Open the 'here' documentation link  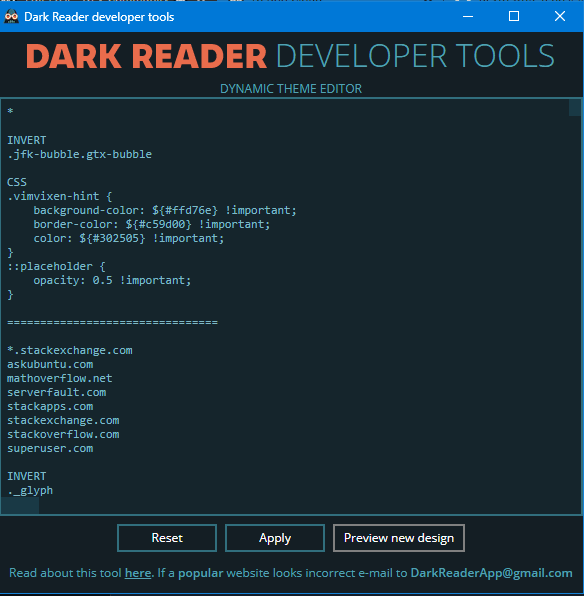pos(138,572)
